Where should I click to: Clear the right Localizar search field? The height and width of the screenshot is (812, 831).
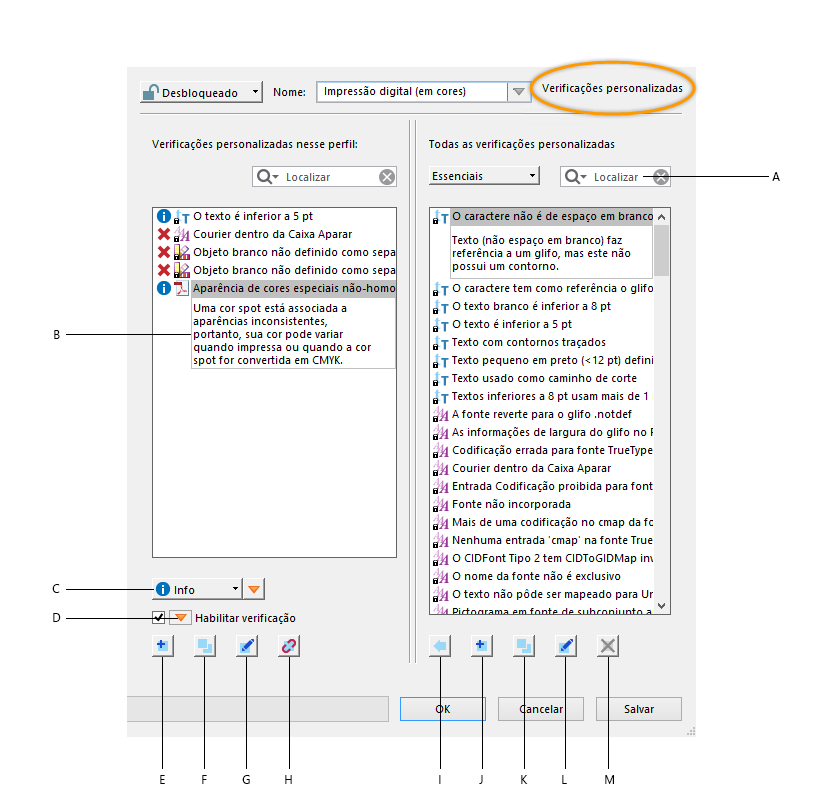[x=661, y=177]
